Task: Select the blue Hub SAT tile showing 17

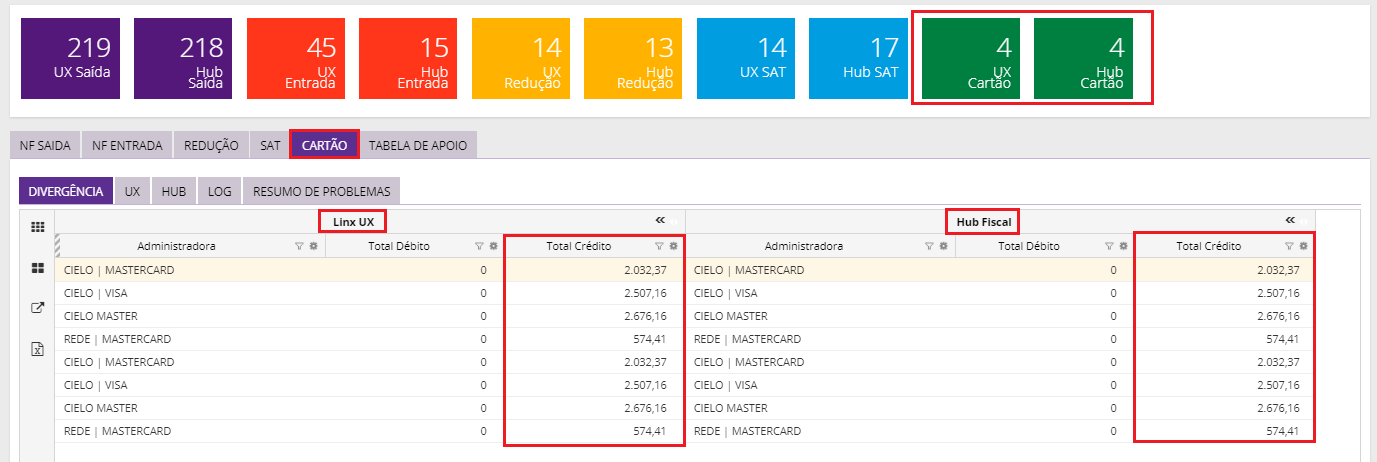Action: [858, 59]
